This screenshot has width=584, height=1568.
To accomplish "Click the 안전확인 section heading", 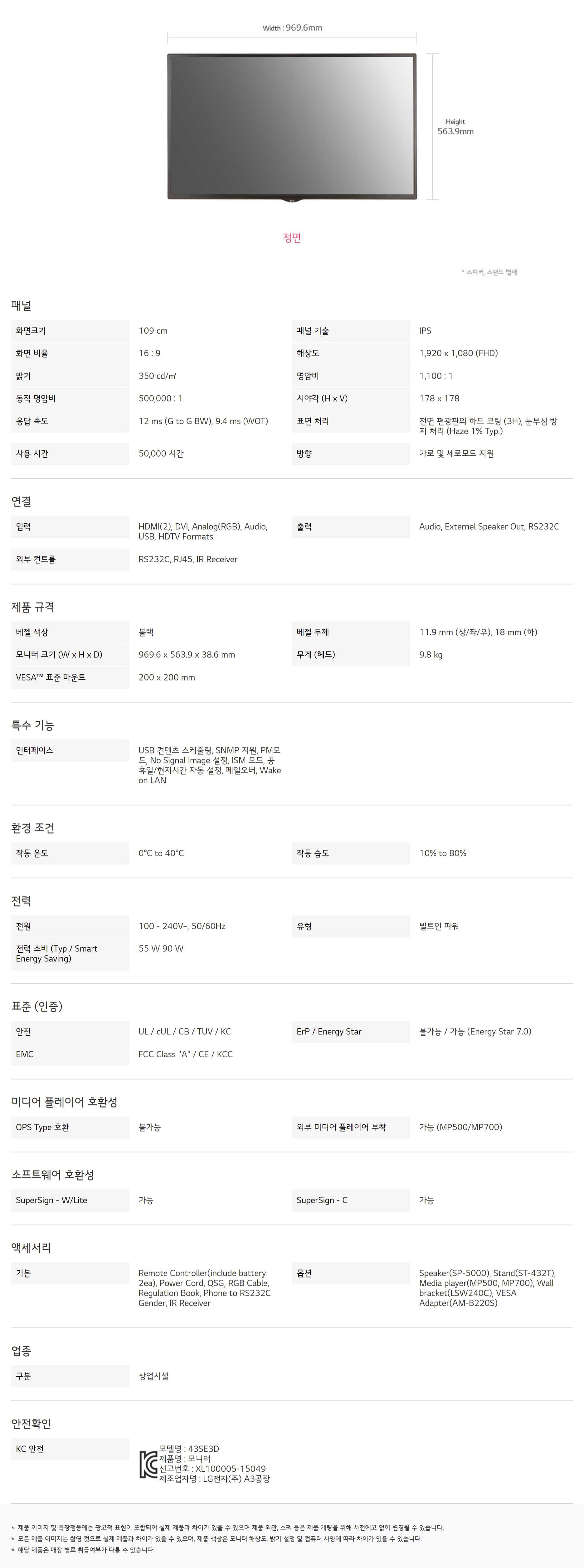I will click(x=31, y=1424).
